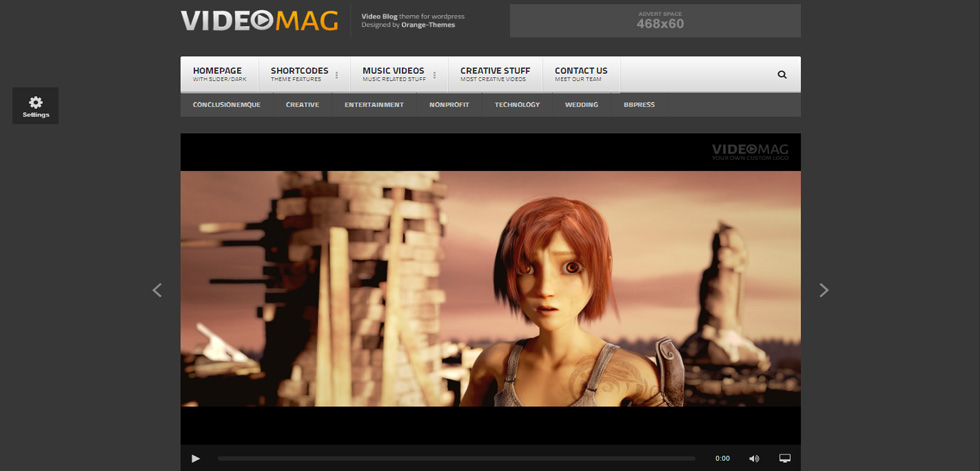Click the 468x60 advert space banner

coord(655,21)
